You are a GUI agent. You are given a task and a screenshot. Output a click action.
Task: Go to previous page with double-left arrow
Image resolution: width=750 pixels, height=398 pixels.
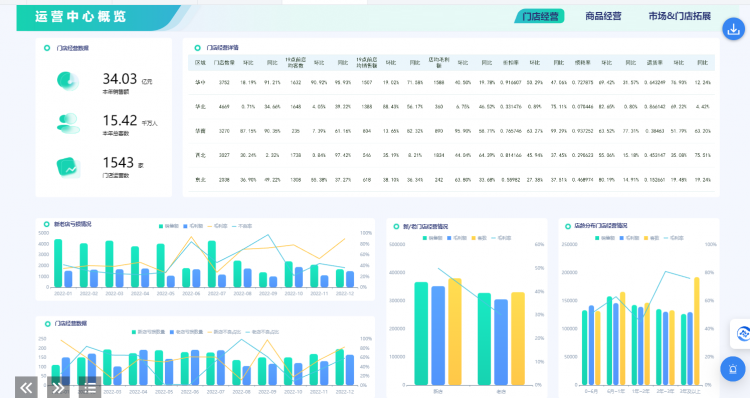pos(26,387)
